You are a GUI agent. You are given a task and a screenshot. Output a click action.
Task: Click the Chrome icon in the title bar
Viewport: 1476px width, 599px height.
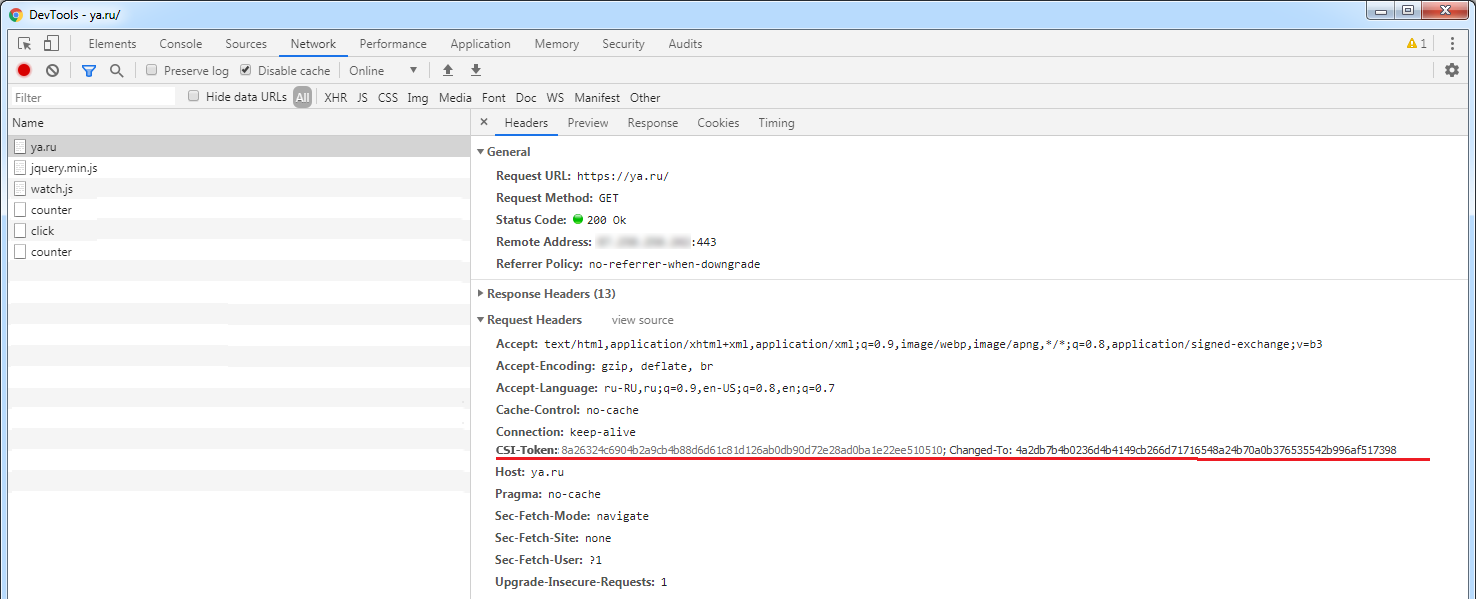coord(16,15)
